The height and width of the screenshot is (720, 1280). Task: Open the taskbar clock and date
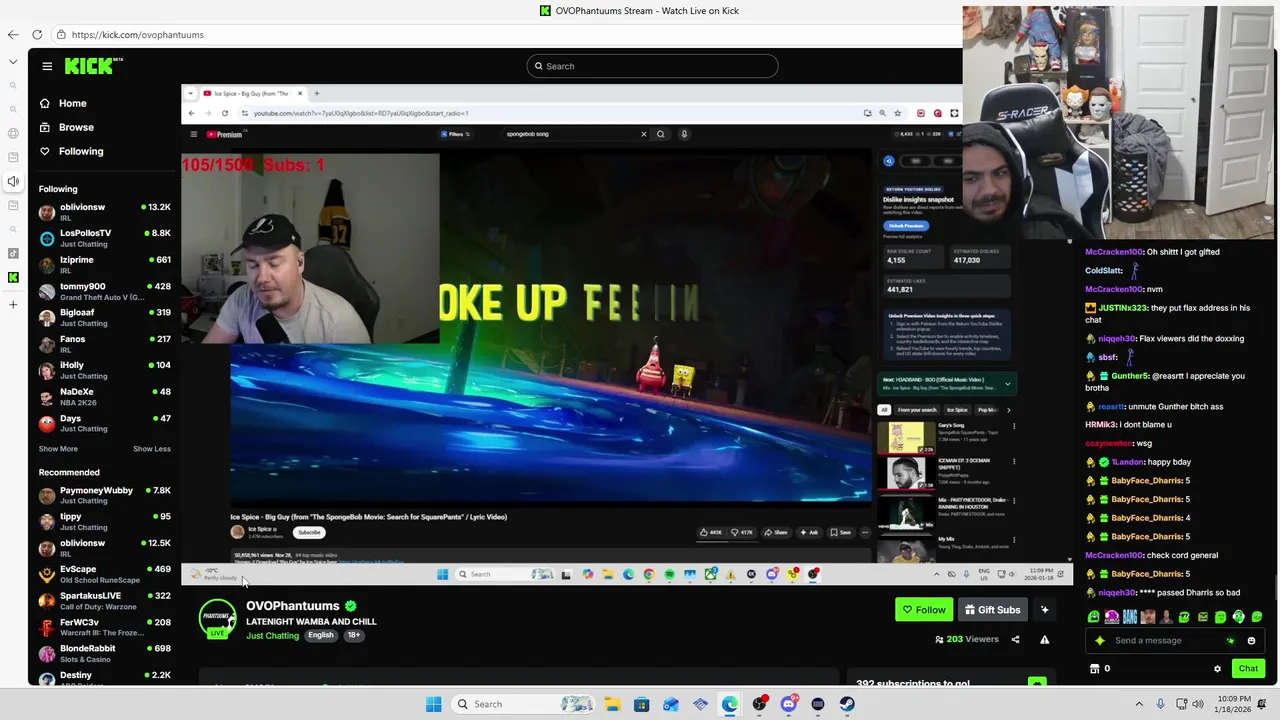[1233, 704]
